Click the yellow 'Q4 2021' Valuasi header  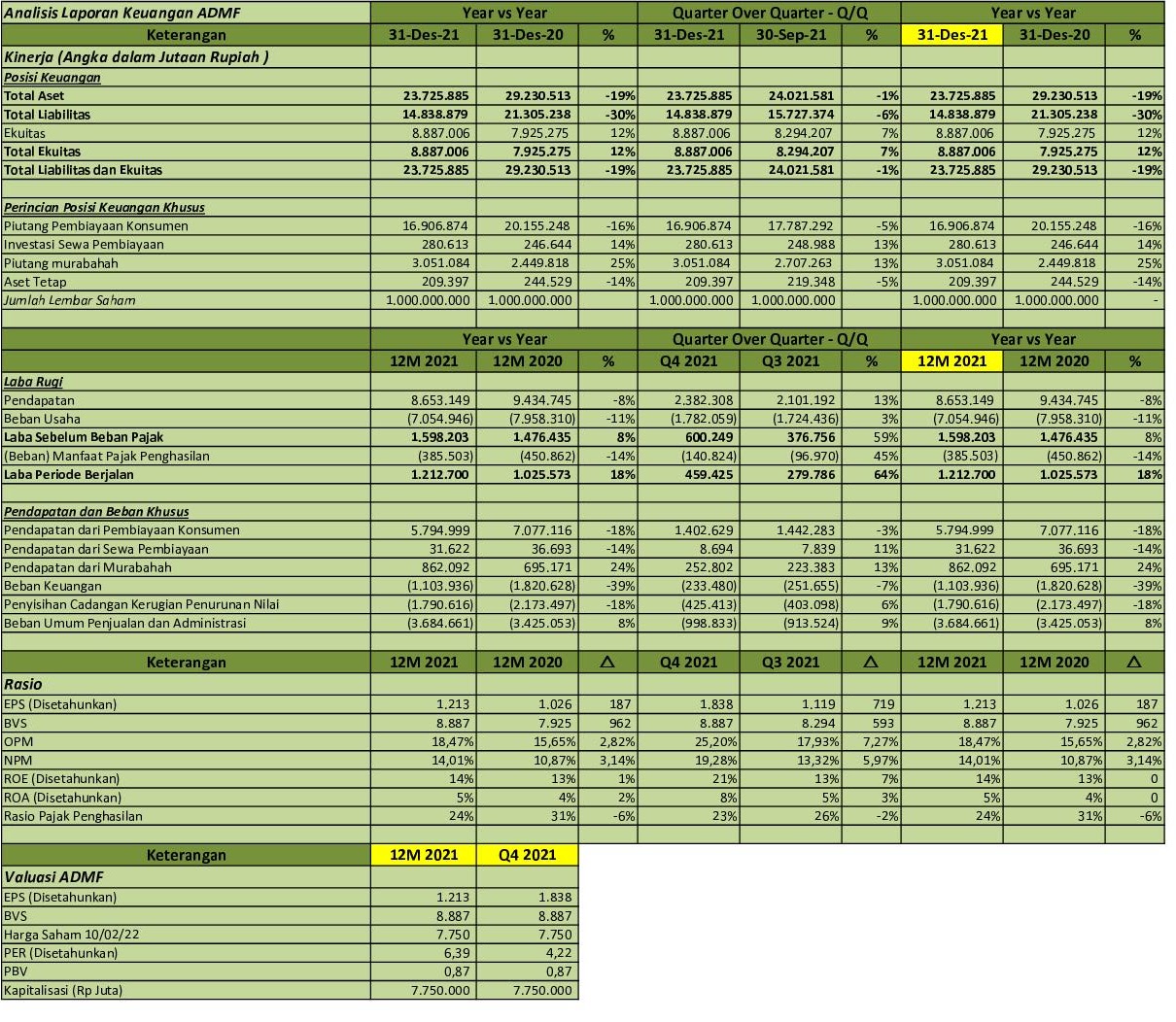[x=528, y=855]
